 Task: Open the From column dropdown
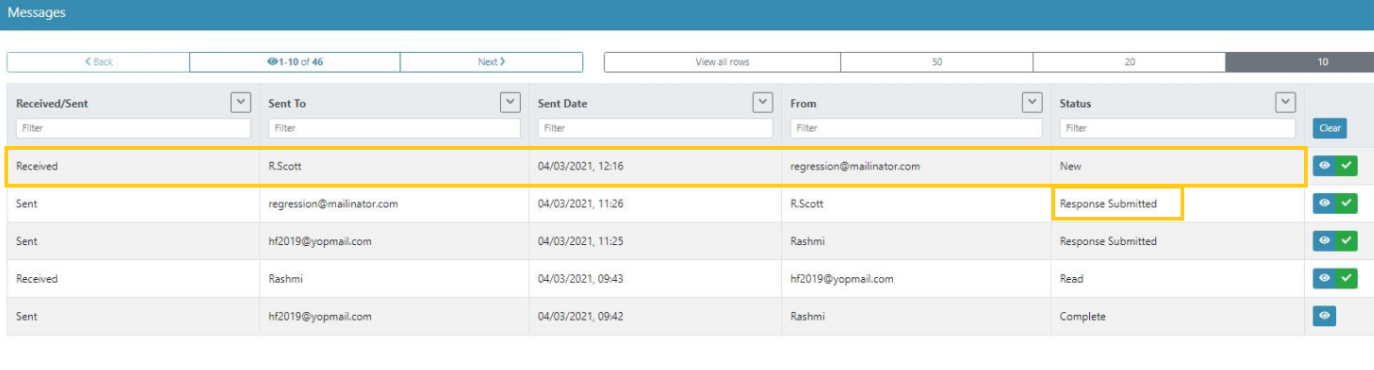(1032, 102)
